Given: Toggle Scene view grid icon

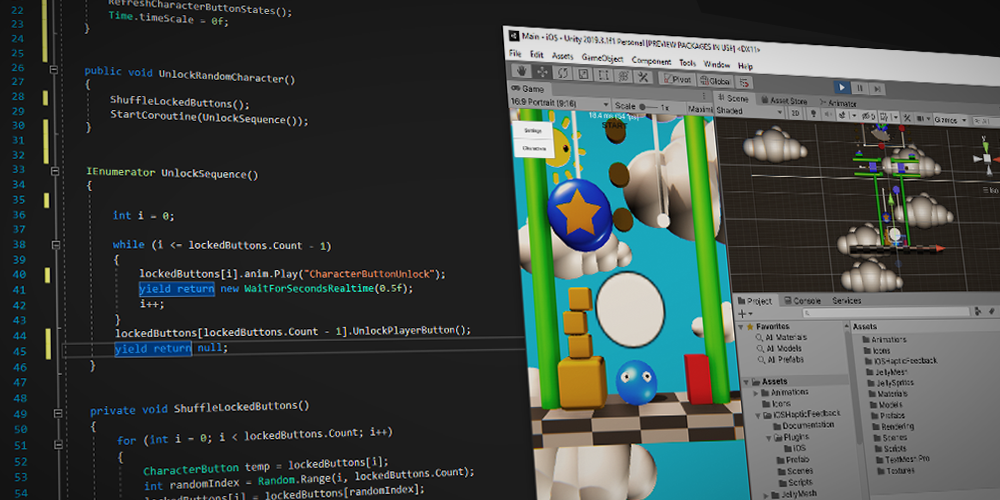Looking at the screenshot, I should (x=883, y=117).
